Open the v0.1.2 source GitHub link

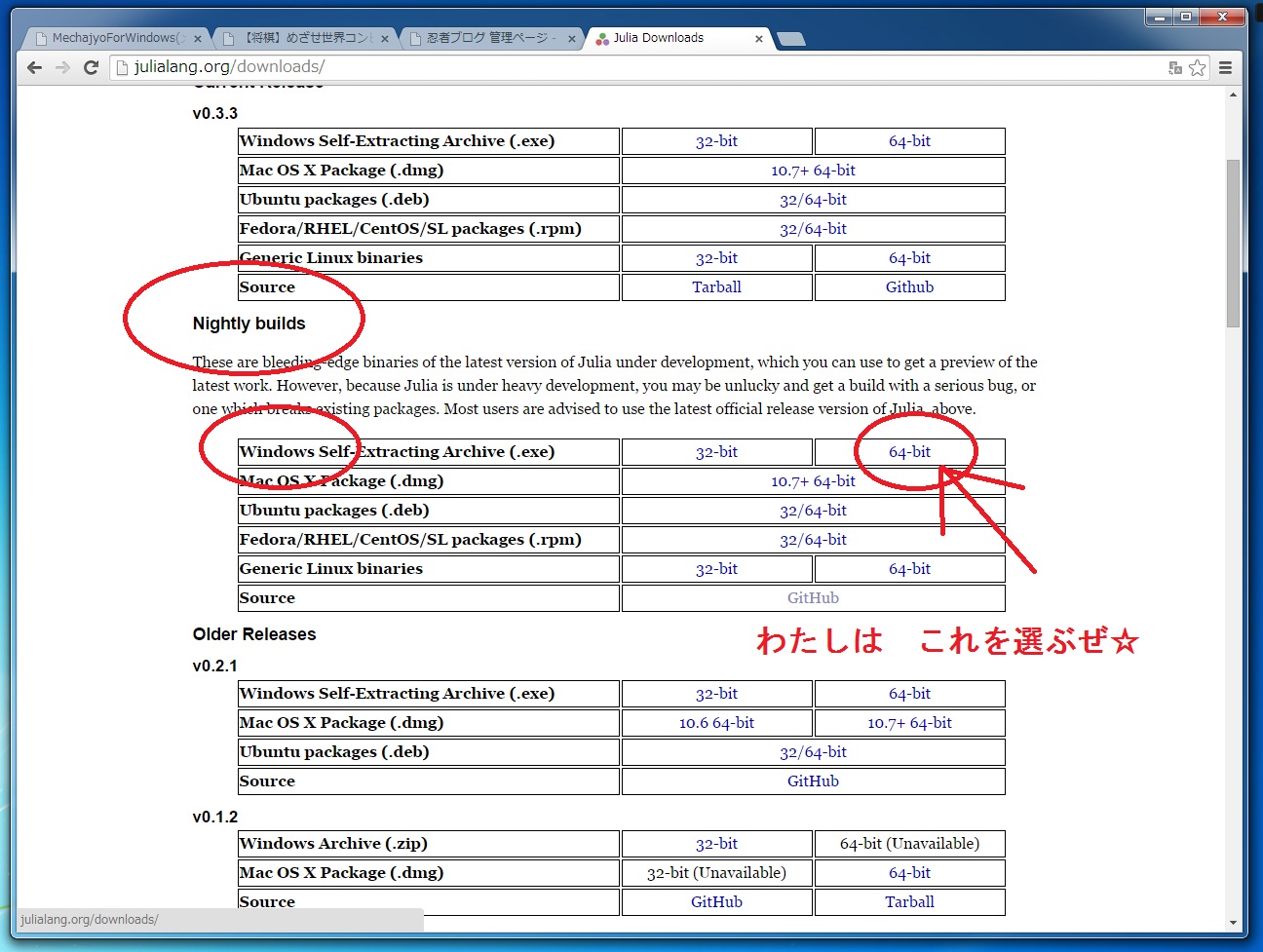click(716, 902)
